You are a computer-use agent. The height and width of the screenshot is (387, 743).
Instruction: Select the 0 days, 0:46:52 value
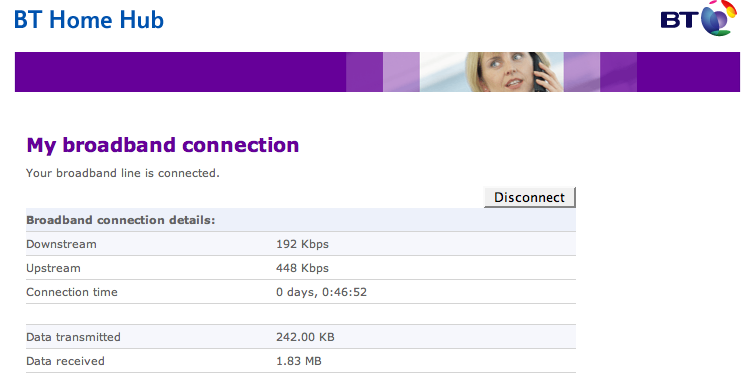[321, 292]
